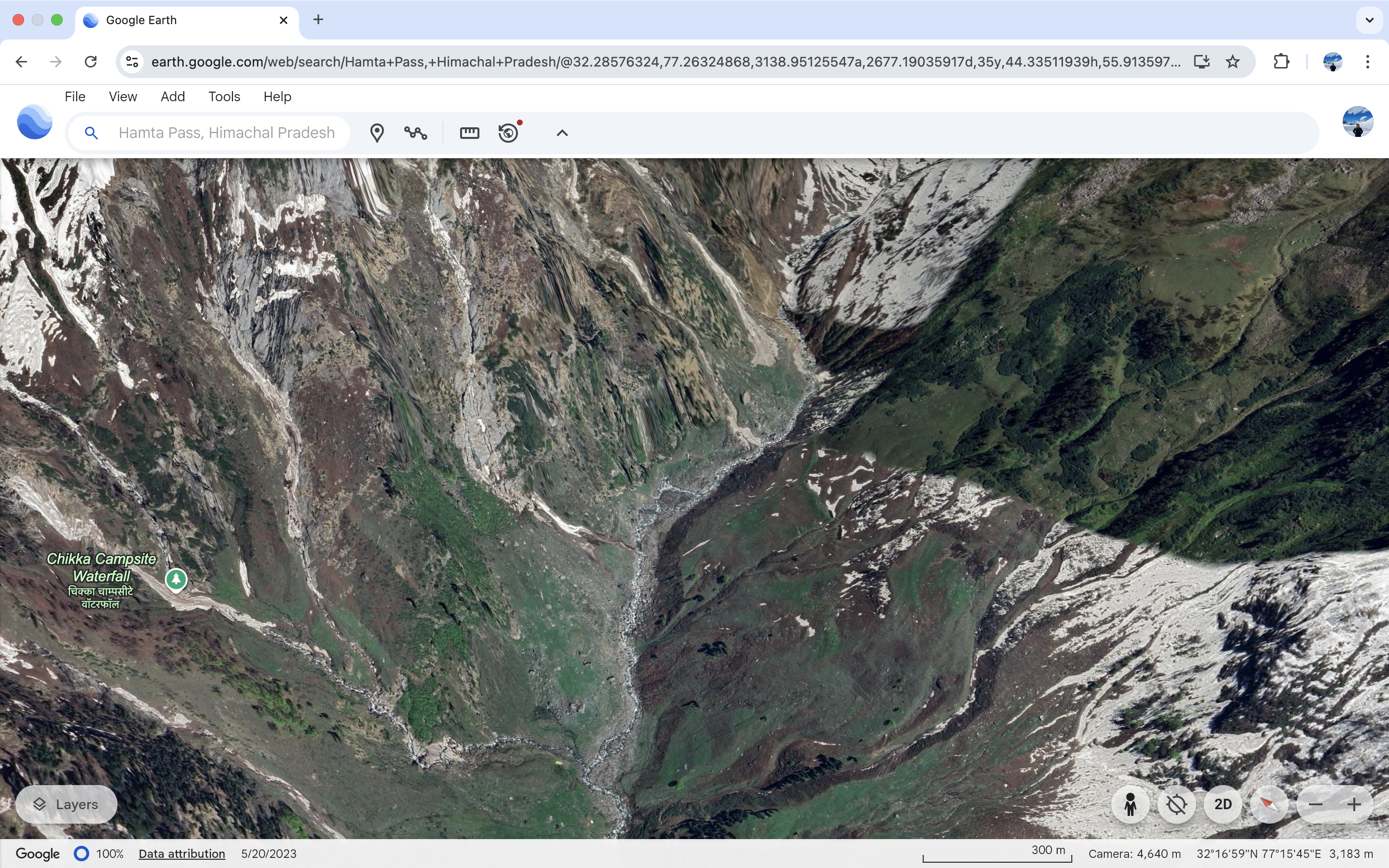Open the Measure distance ruler tool
Screen dimensions: 1389x868
pyautogui.click(x=469, y=133)
